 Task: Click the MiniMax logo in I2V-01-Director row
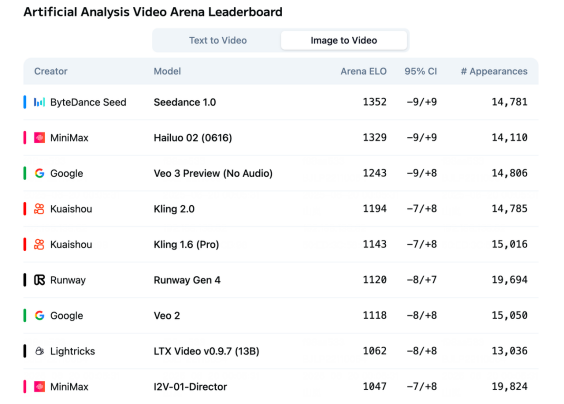[39, 387]
